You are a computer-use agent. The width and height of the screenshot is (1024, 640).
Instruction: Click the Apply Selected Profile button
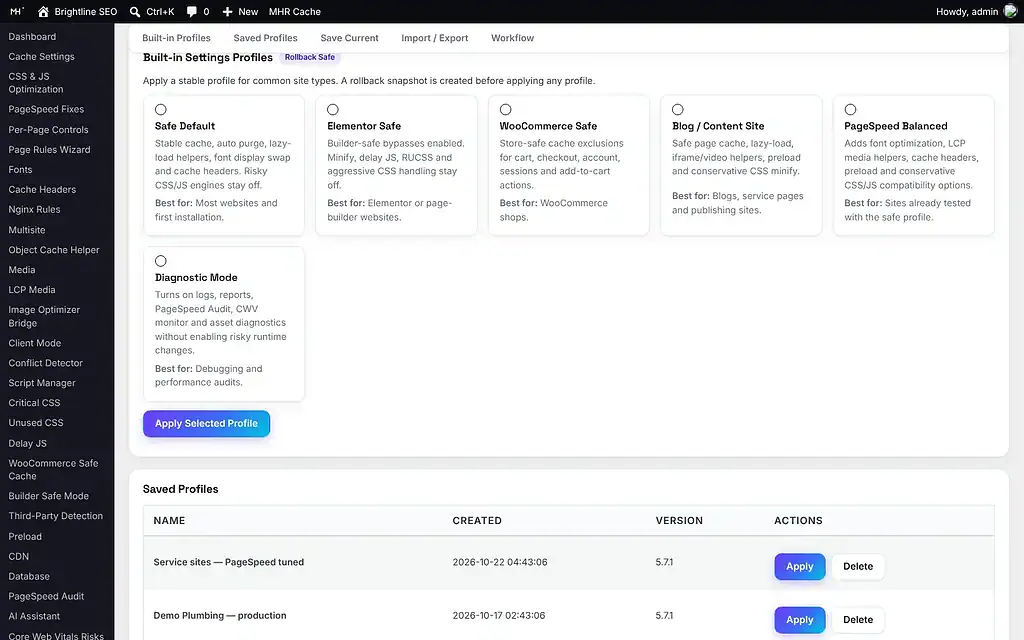pyautogui.click(x=206, y=423)
